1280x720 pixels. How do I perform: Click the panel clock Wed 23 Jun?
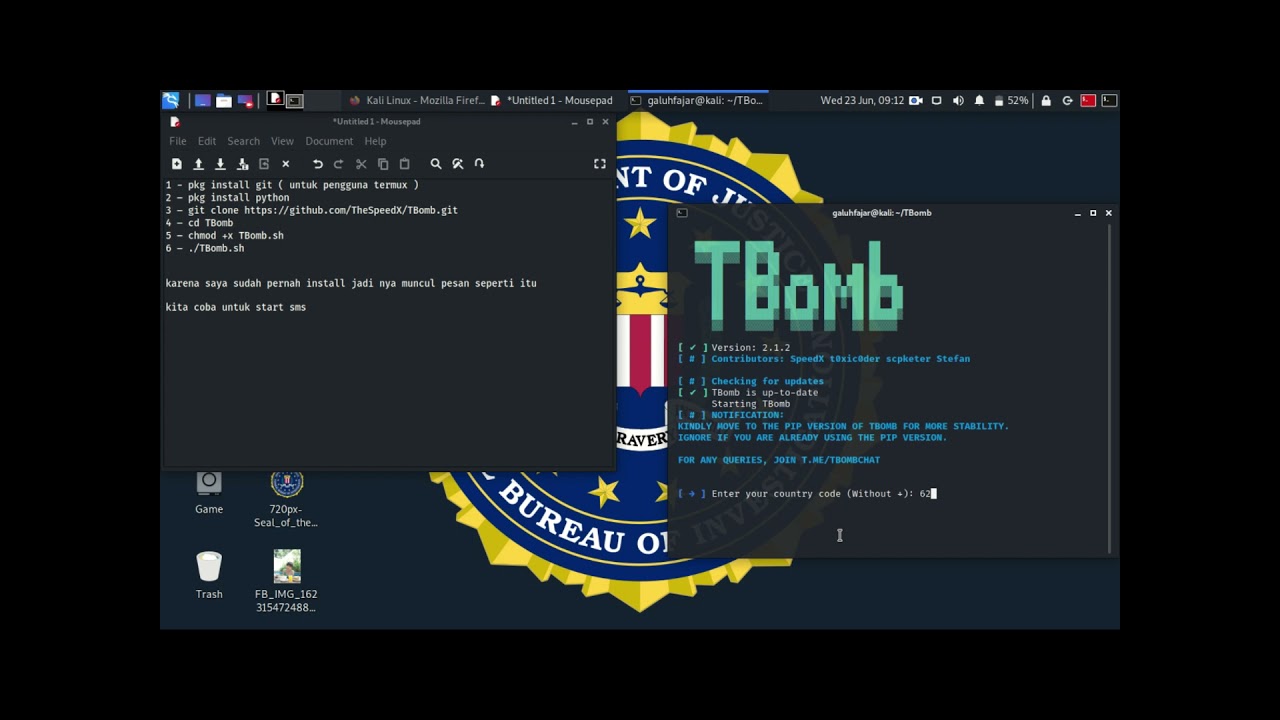click(x=862, y=100)
